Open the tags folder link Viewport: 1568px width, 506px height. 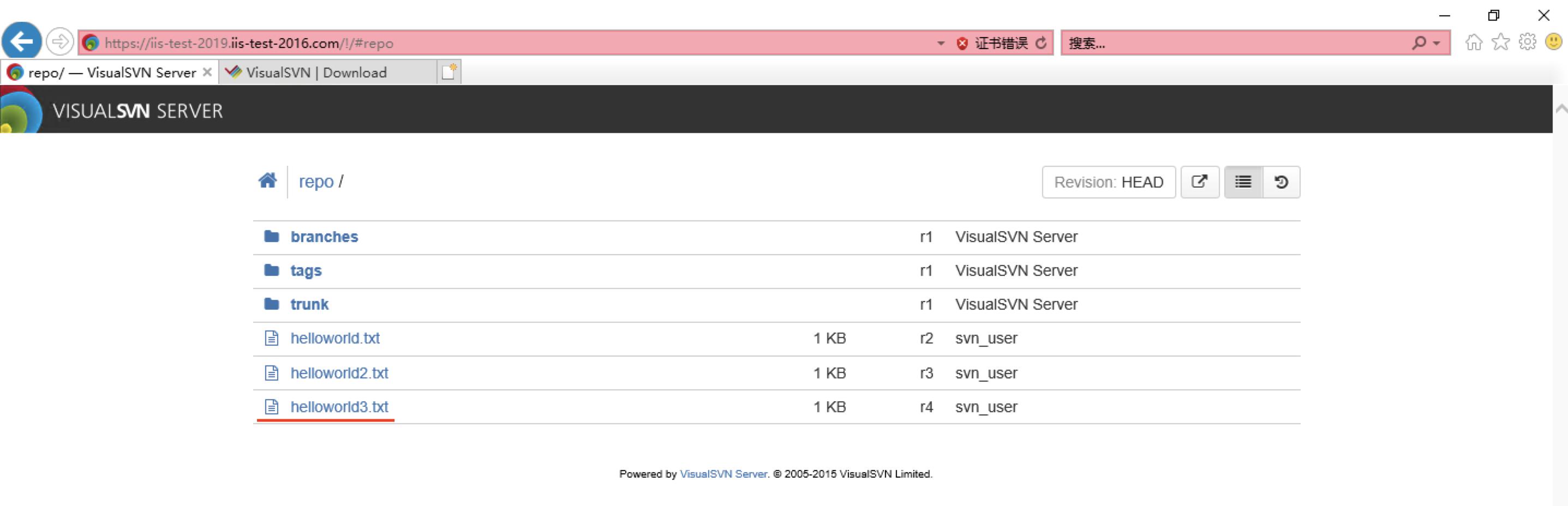click(306, 270)
